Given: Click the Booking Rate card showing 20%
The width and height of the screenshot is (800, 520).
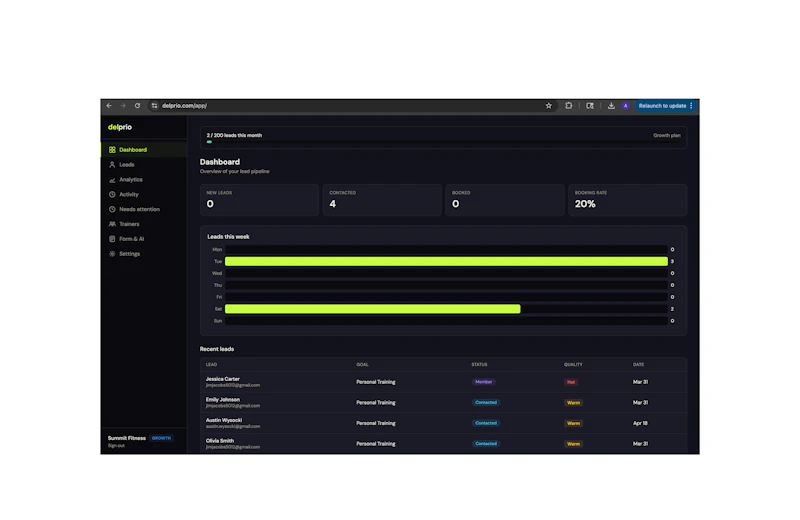Looking at the screenshot, I should (x=628, y=200).
